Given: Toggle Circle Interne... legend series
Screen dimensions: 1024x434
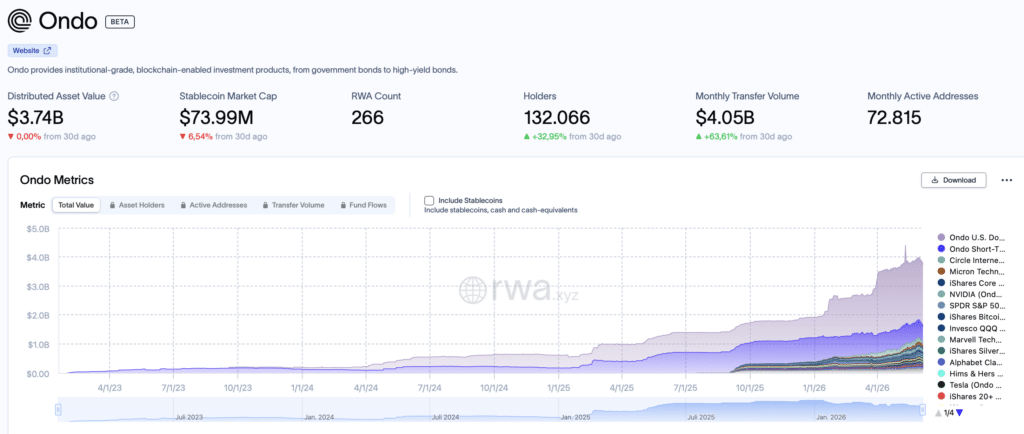Looking at the screenshot, I should [972, 260].
